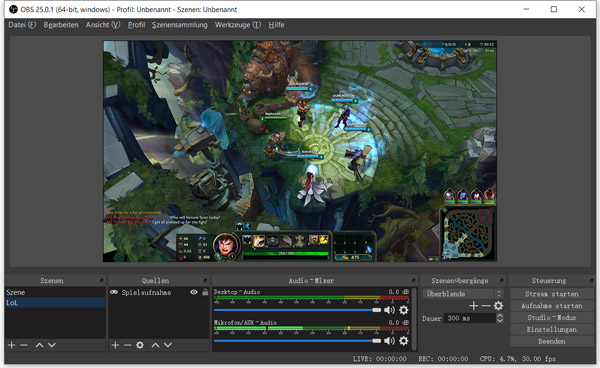
Task: Undock the Quellen panel
Action: 205,280
